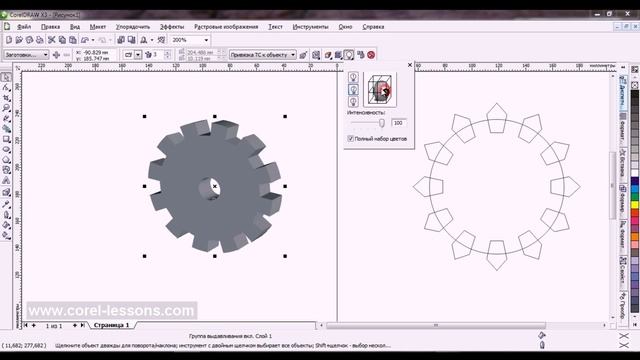Close the lighting popup panel
Image resolution: width=640 pixels, height=360 pixels.
410,65
